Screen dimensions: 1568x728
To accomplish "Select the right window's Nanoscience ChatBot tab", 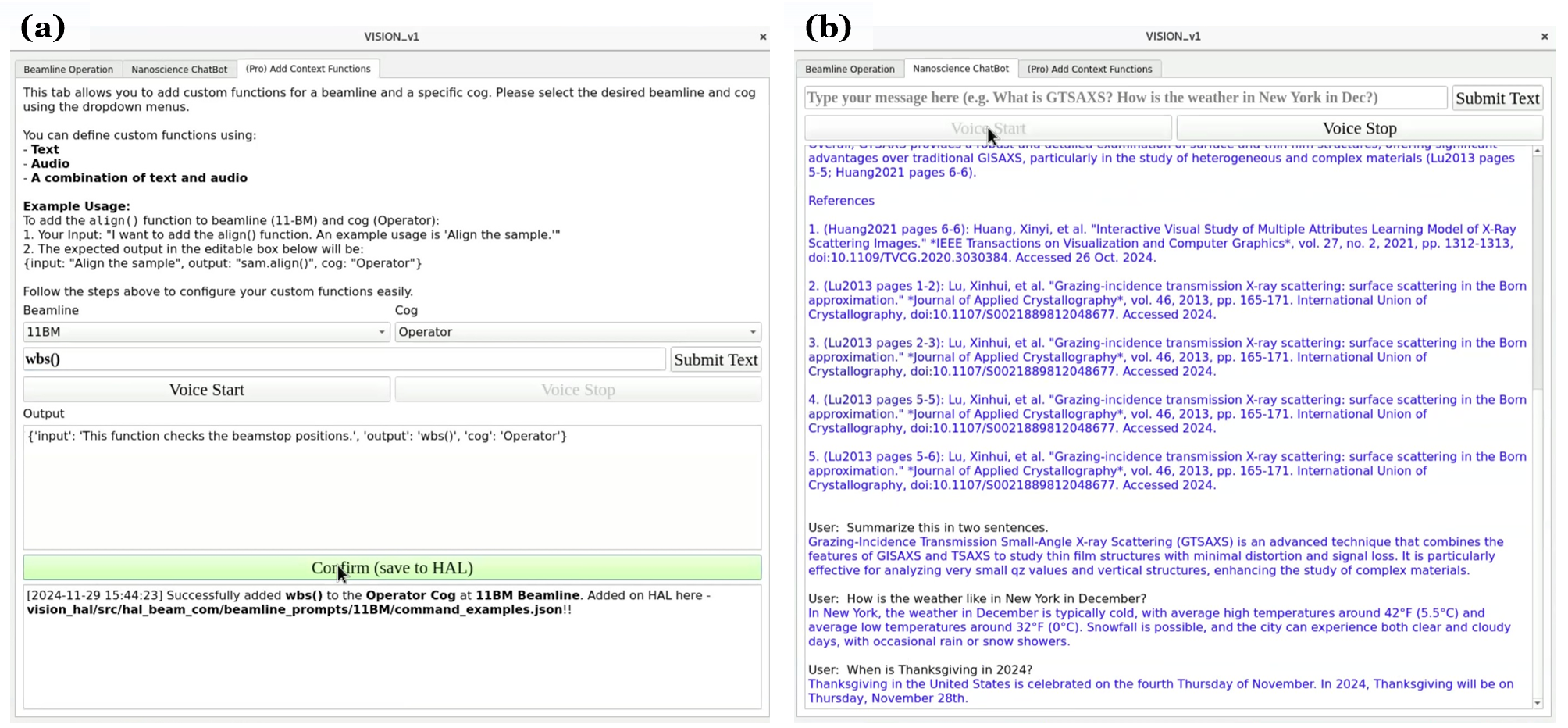I will click(x=960, y=69).
